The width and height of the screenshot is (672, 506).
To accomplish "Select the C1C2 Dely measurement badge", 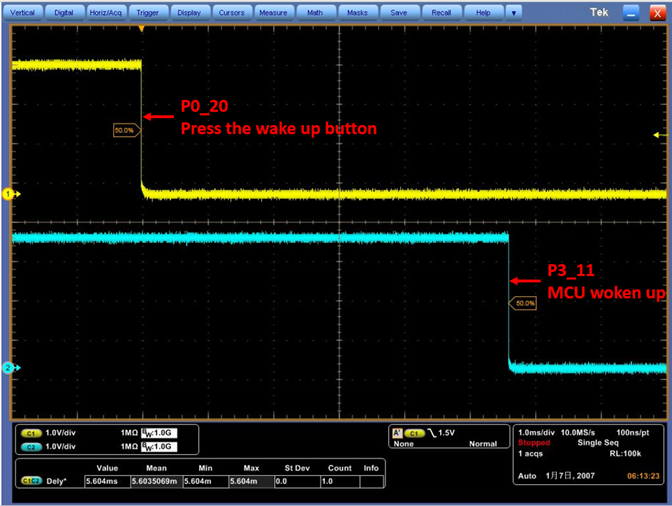I will (x=31, y=481).
